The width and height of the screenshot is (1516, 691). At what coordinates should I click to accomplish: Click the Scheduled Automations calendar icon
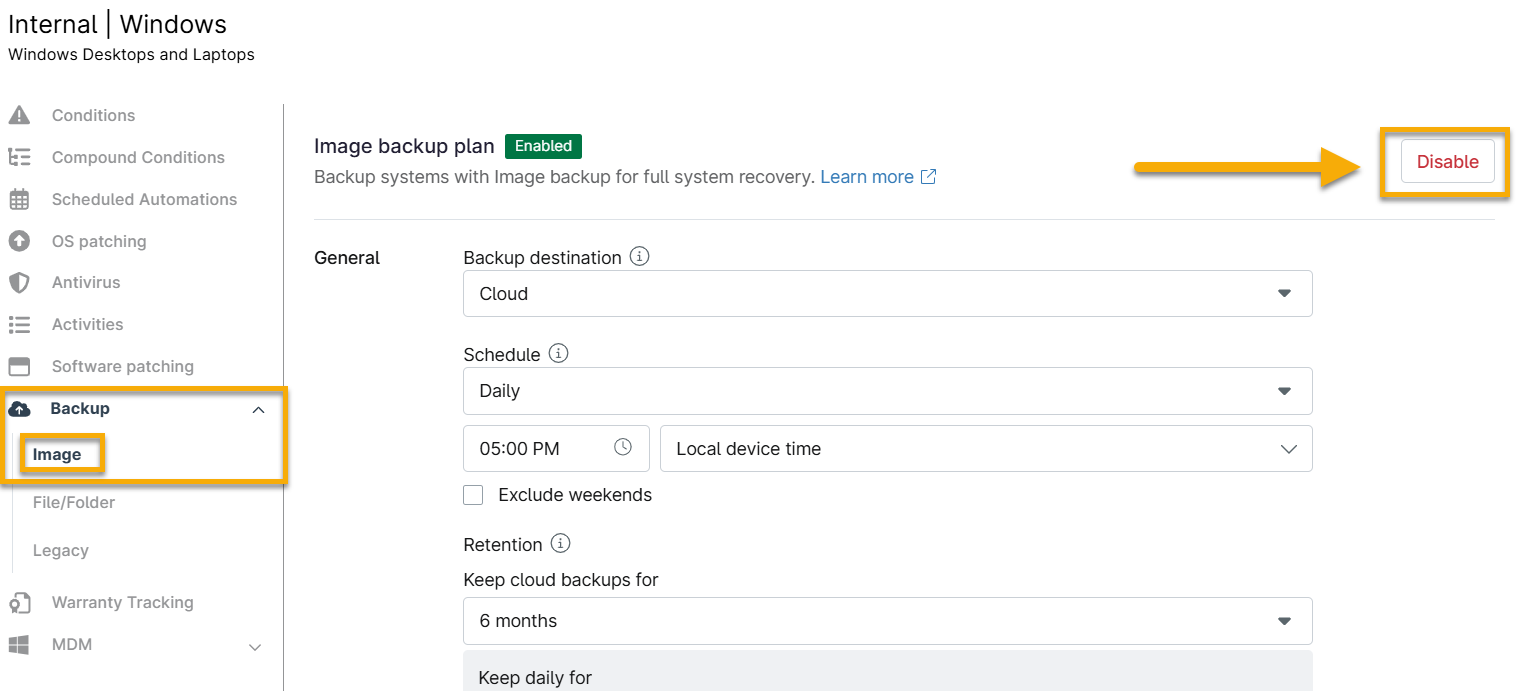click(x=19, y=199)
